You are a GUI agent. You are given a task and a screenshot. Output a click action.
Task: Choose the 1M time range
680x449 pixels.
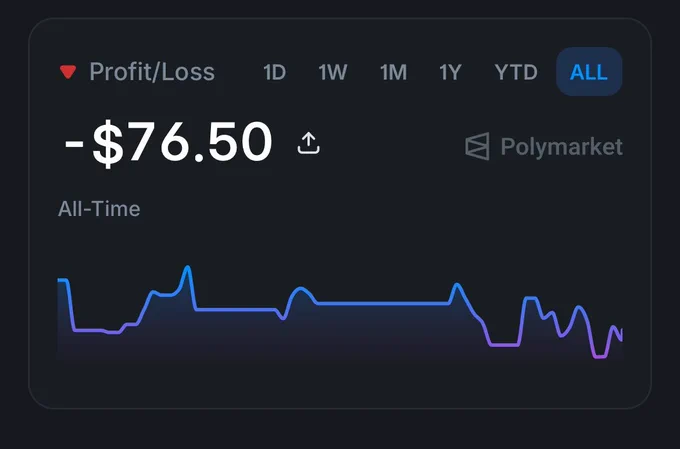pos(393,72)
